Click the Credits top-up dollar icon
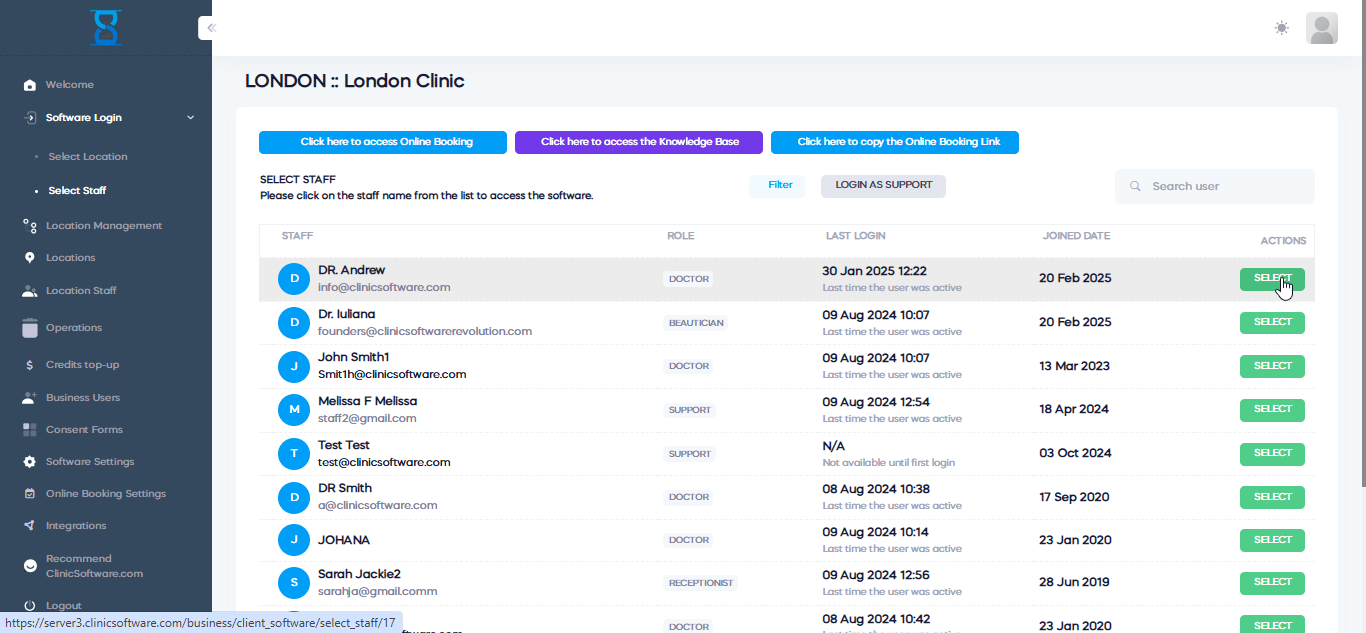Screen dimensions: 1366x633 click(30, 365)
